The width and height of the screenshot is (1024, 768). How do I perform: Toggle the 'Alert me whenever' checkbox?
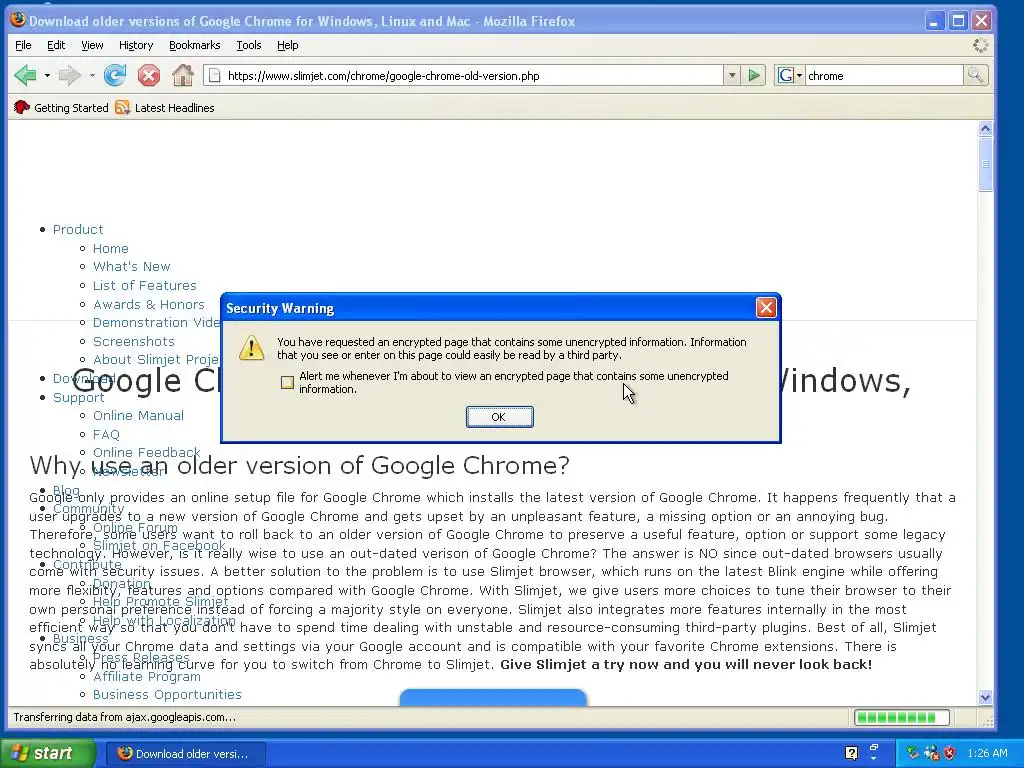click(287, 383)
